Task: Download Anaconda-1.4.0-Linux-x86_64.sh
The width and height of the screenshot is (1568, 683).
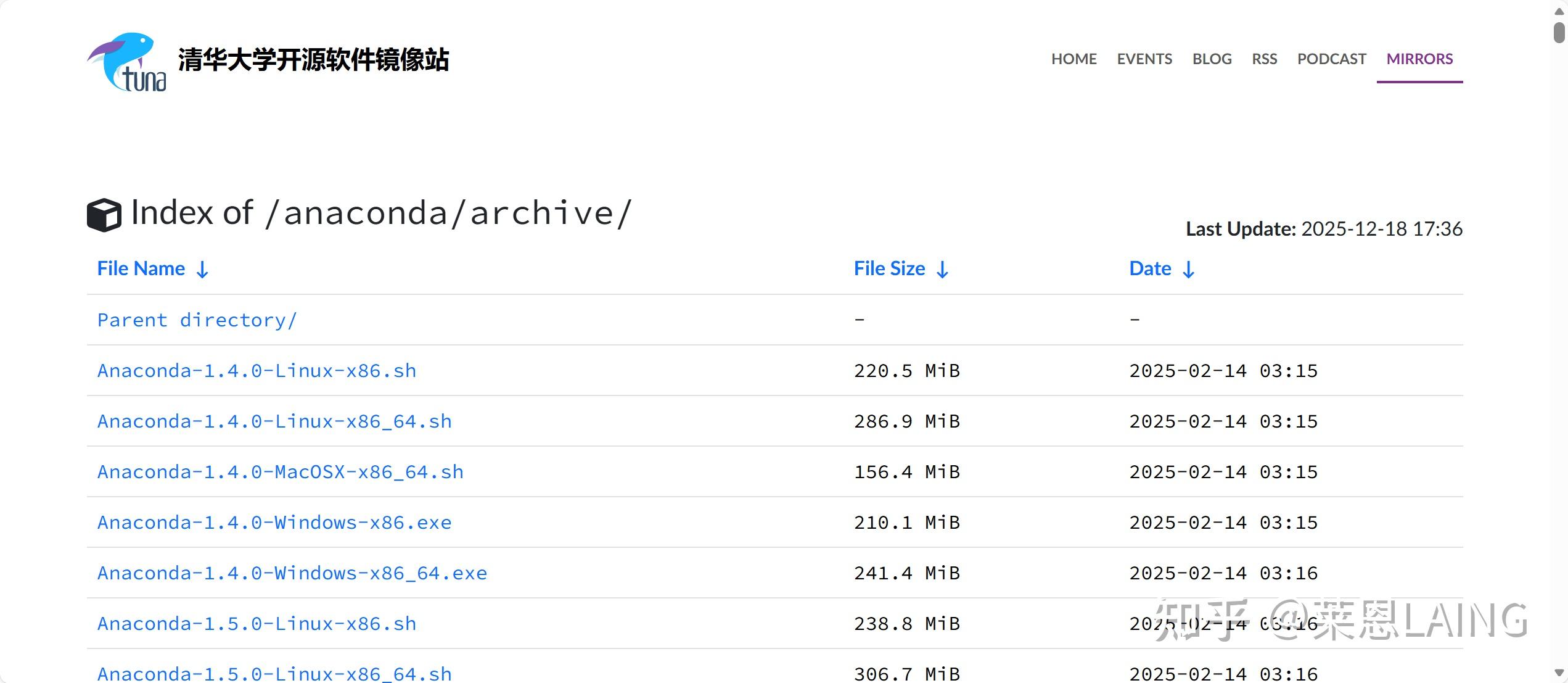Action: point(274,421)
